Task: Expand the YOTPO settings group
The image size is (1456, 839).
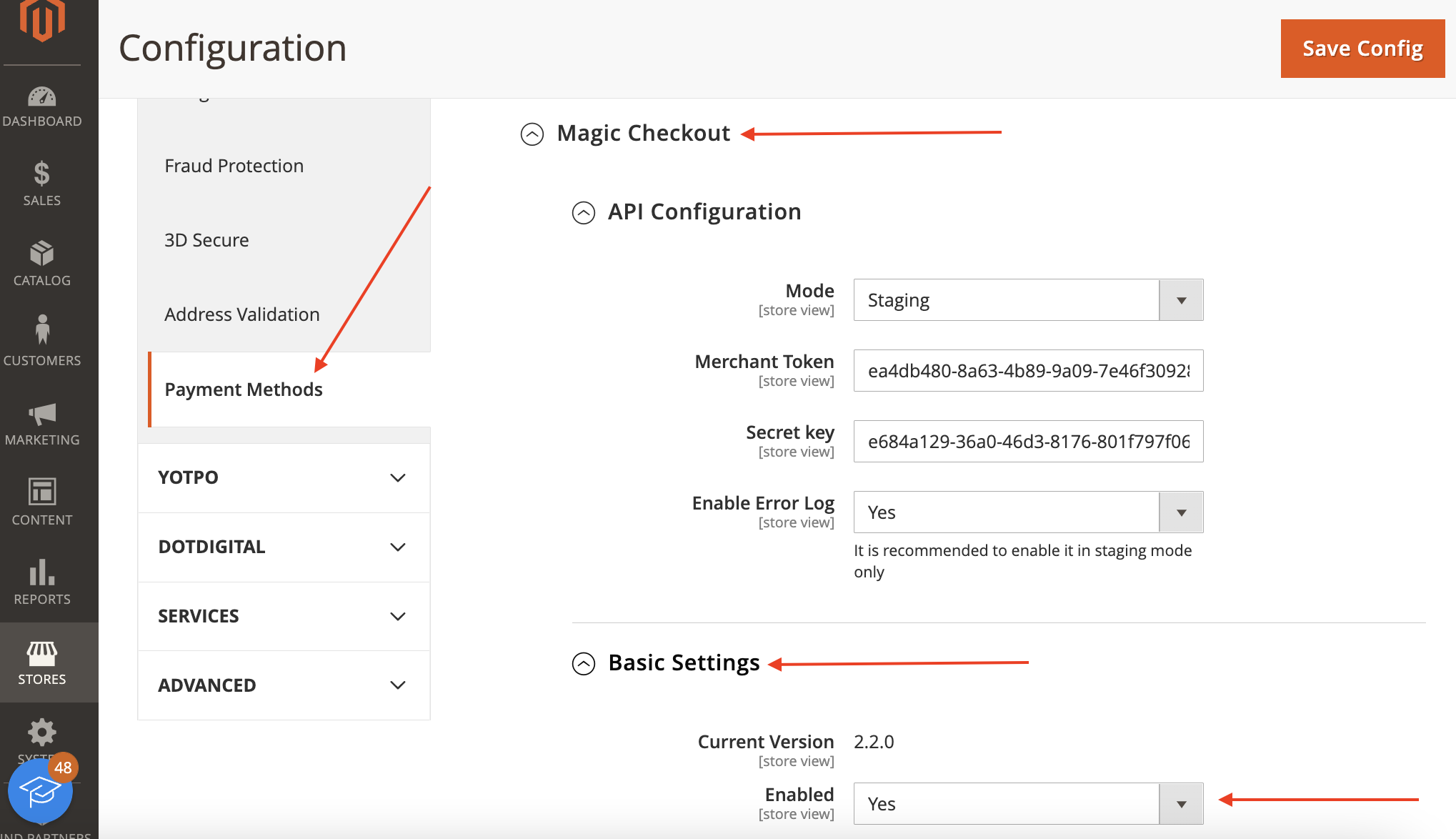Action: click(284, 477)
